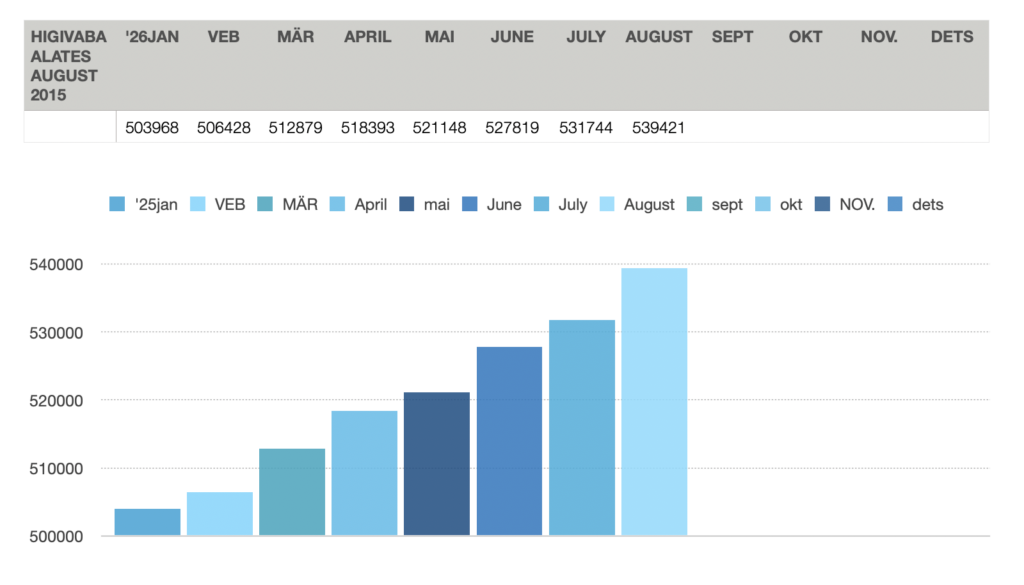1024x585 pixels.
Task: Click the MÄR legend color square
Action: [265, 204]
